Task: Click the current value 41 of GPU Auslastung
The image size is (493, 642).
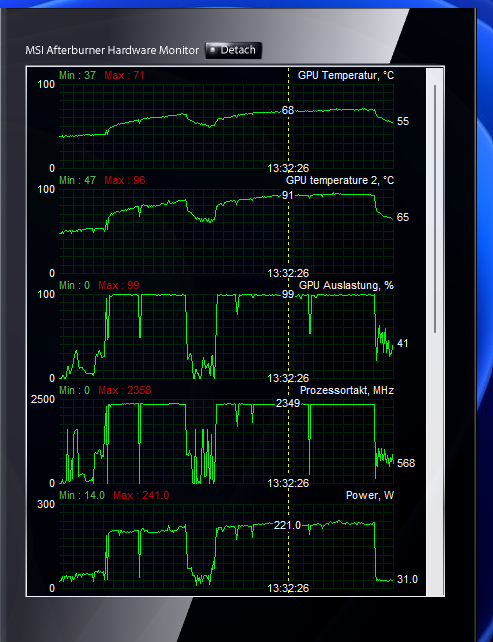Action: [403, 344]
